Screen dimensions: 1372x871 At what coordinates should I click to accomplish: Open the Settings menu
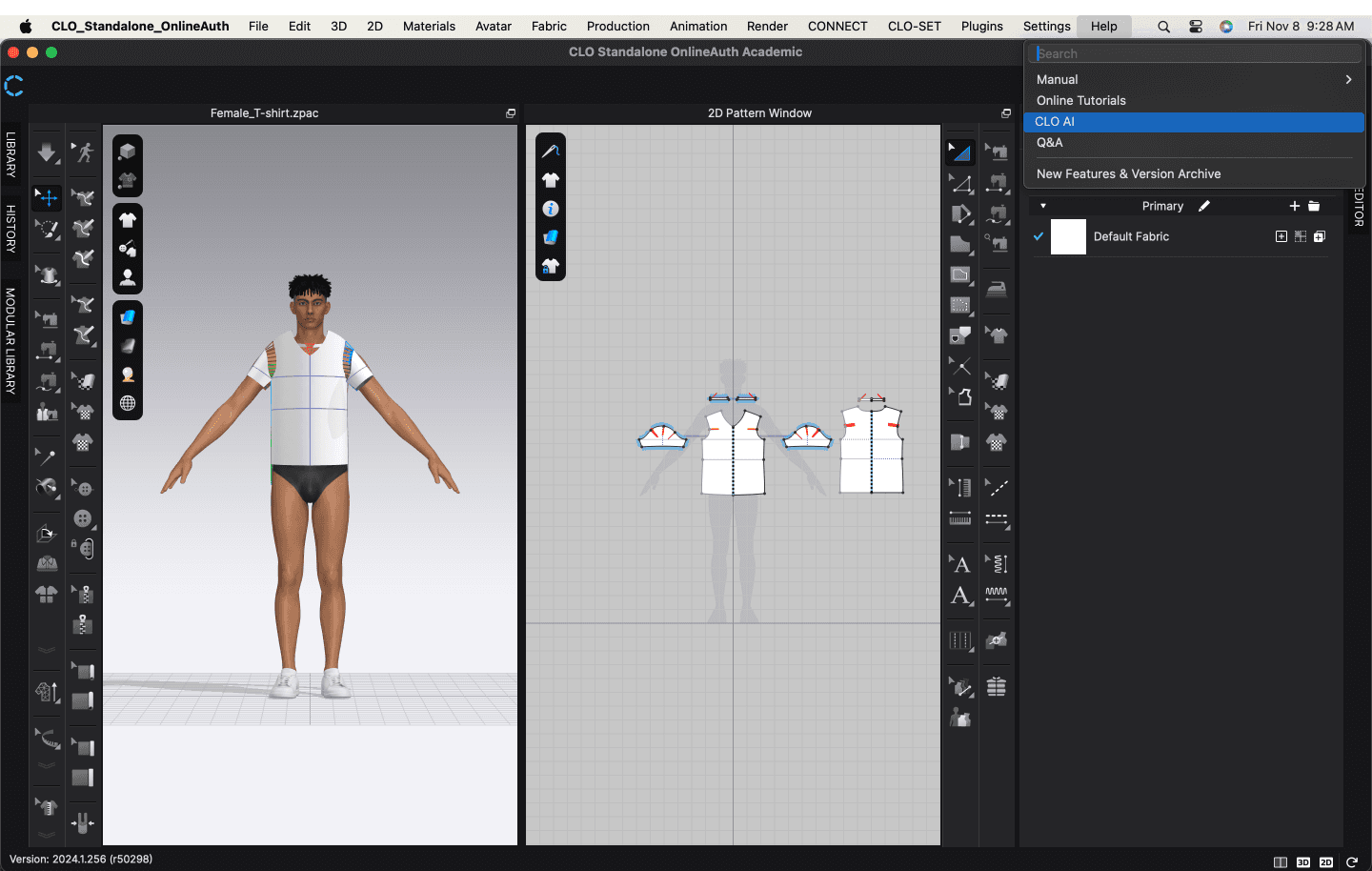coord(1047,26)
